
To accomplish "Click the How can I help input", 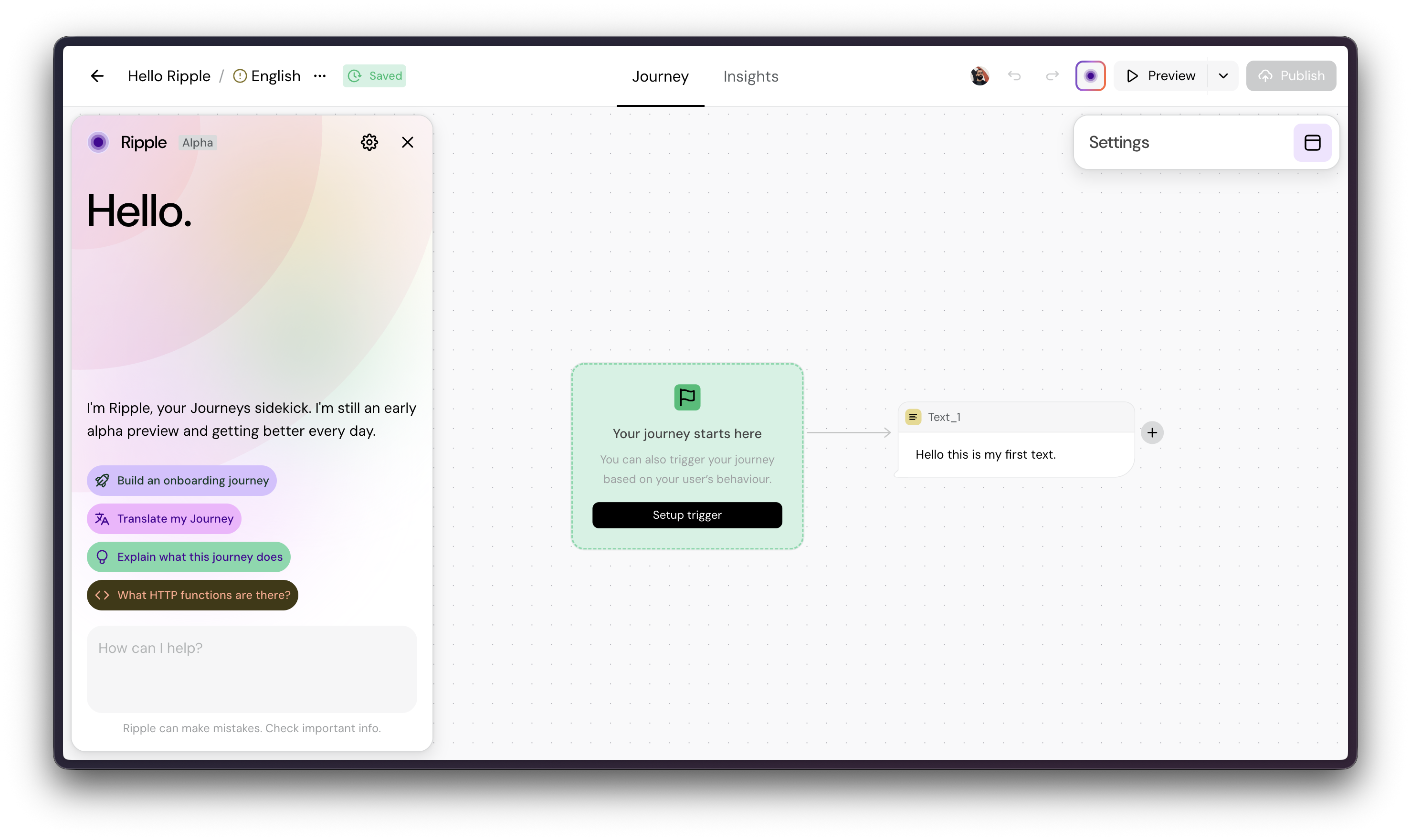I will click(x=251, y=669).
